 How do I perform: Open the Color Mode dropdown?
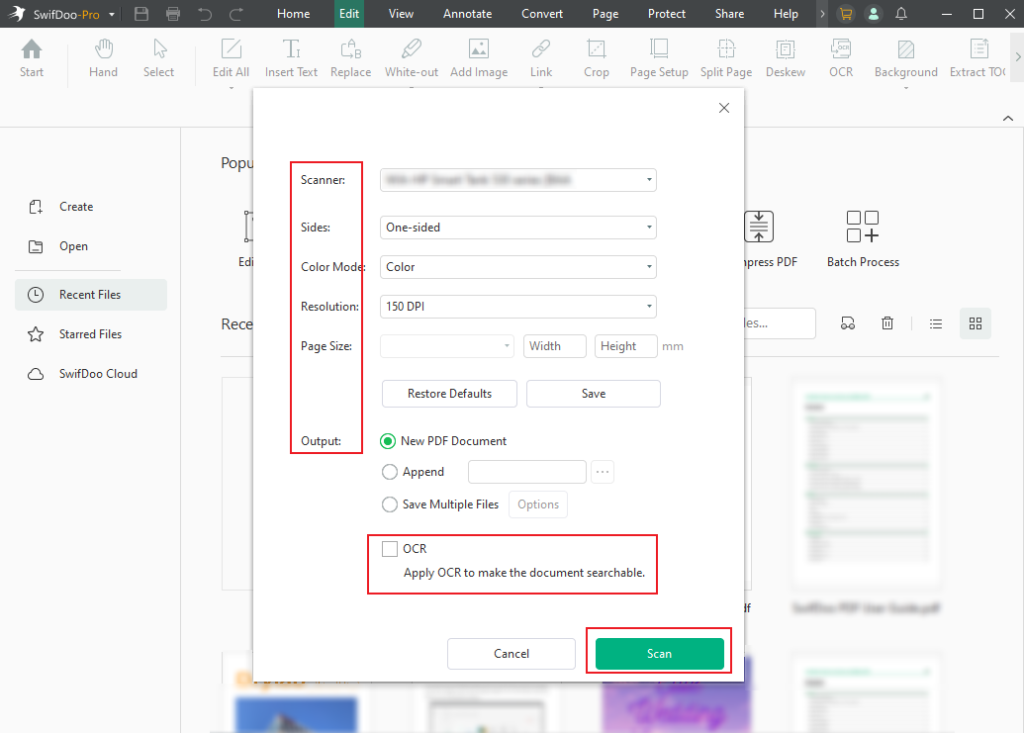pos(517,266)
